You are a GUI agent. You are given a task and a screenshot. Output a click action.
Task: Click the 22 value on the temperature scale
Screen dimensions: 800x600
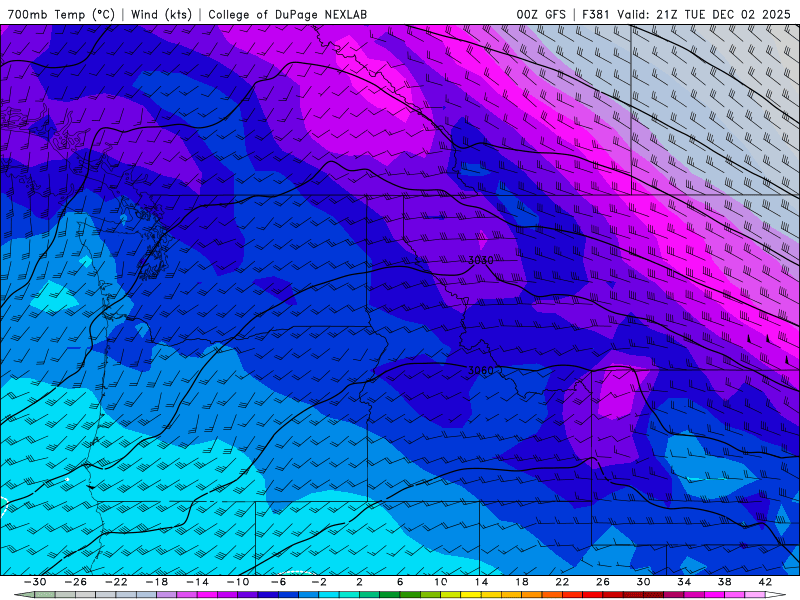[562, 582]
